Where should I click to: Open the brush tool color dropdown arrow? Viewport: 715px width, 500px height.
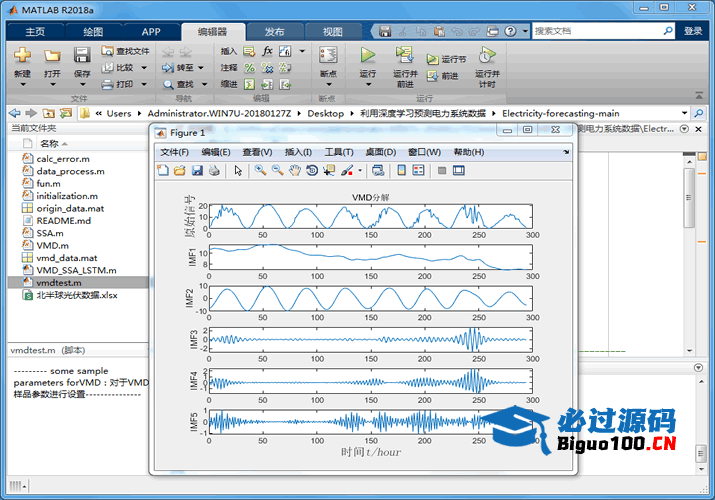360,171
